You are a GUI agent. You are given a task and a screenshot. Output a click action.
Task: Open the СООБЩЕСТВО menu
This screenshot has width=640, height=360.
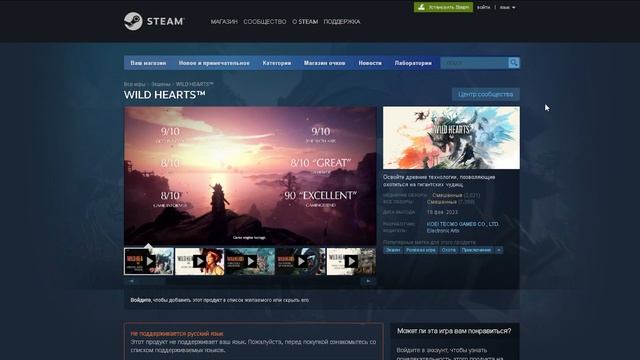coord(265,22)
